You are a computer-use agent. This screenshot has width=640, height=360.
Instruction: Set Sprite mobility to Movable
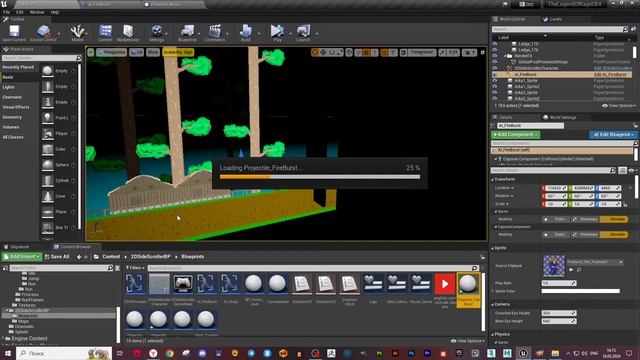[x=614, y=219]
